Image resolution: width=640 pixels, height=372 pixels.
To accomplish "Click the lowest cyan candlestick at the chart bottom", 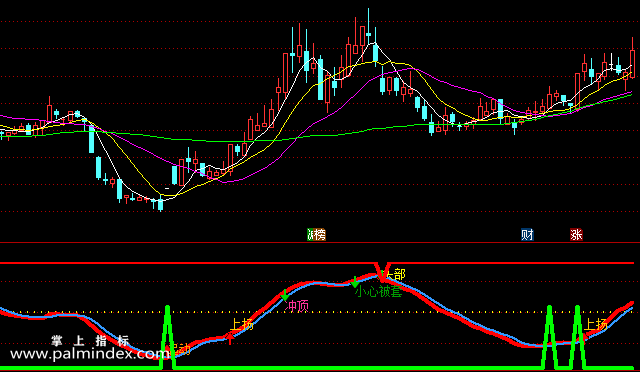I will pos(160,203).
